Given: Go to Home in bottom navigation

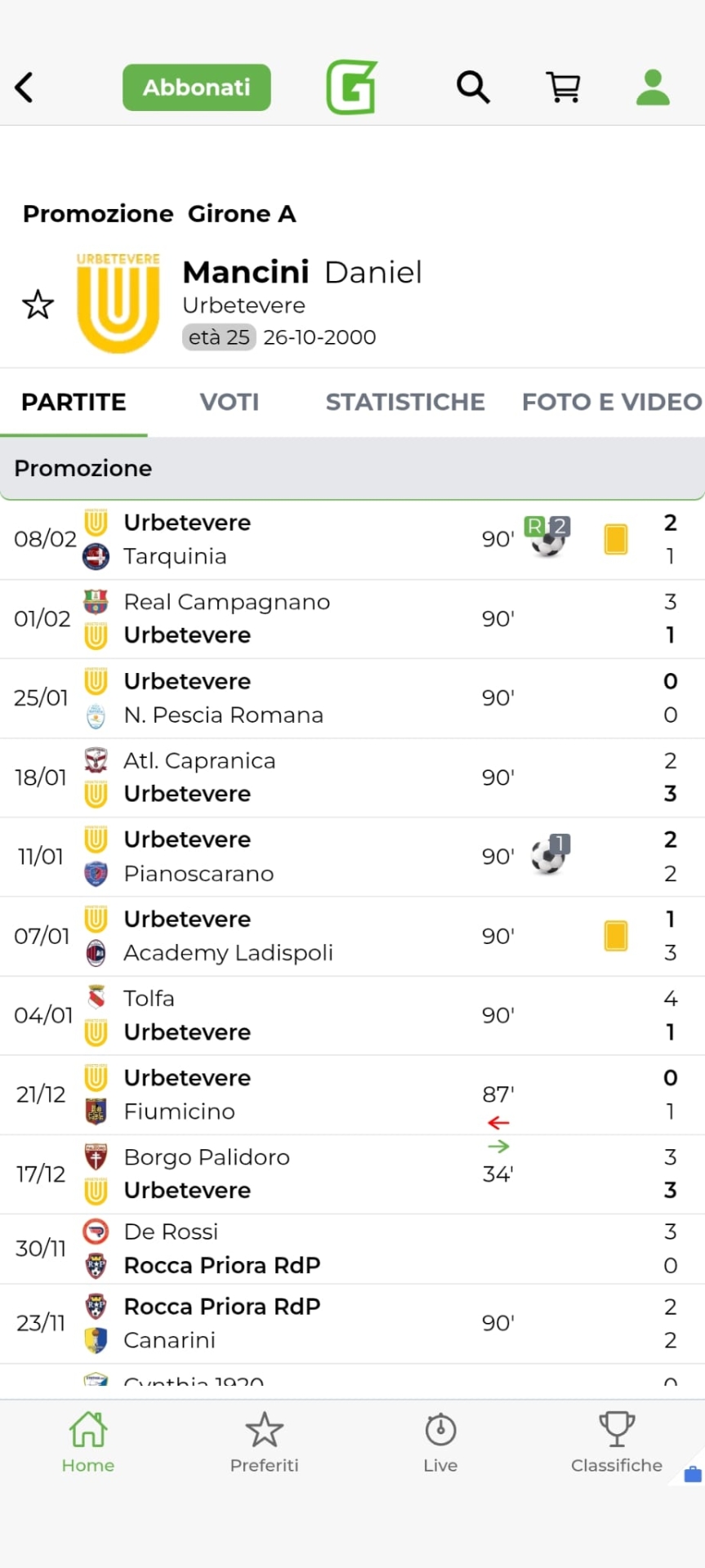Looking at the screenshot, I should 88,1443.
